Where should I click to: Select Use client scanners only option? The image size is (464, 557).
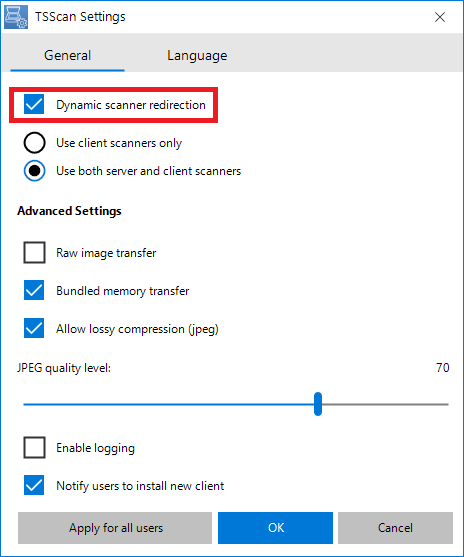point(34,143)
